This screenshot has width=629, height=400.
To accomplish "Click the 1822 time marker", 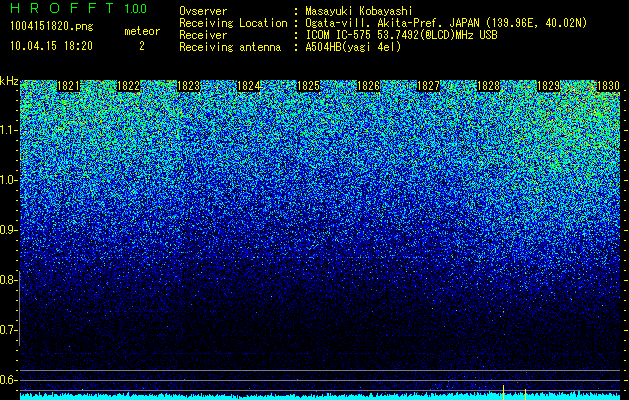I will (x=128, y=86).
